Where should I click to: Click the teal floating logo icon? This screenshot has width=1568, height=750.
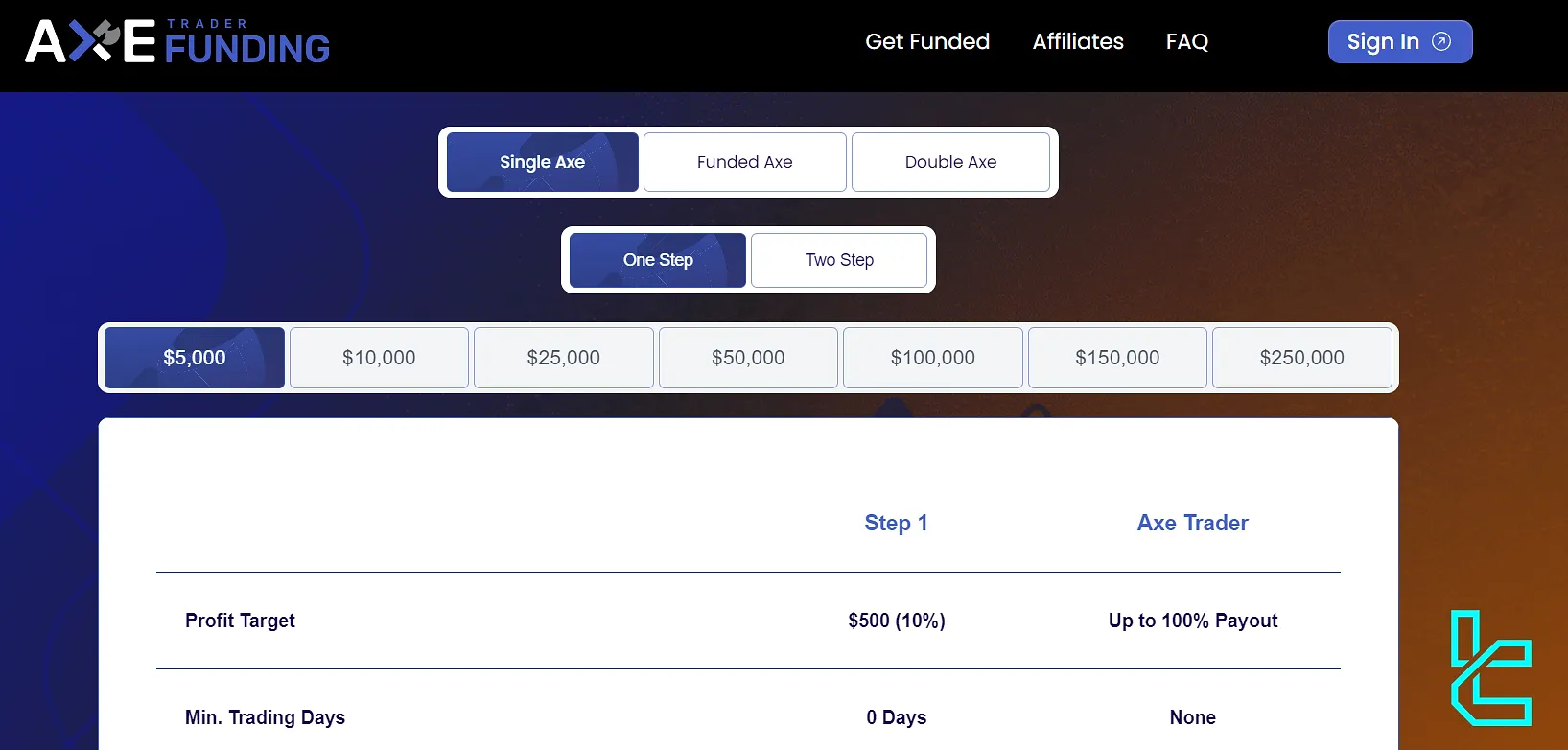point(1490,668)
